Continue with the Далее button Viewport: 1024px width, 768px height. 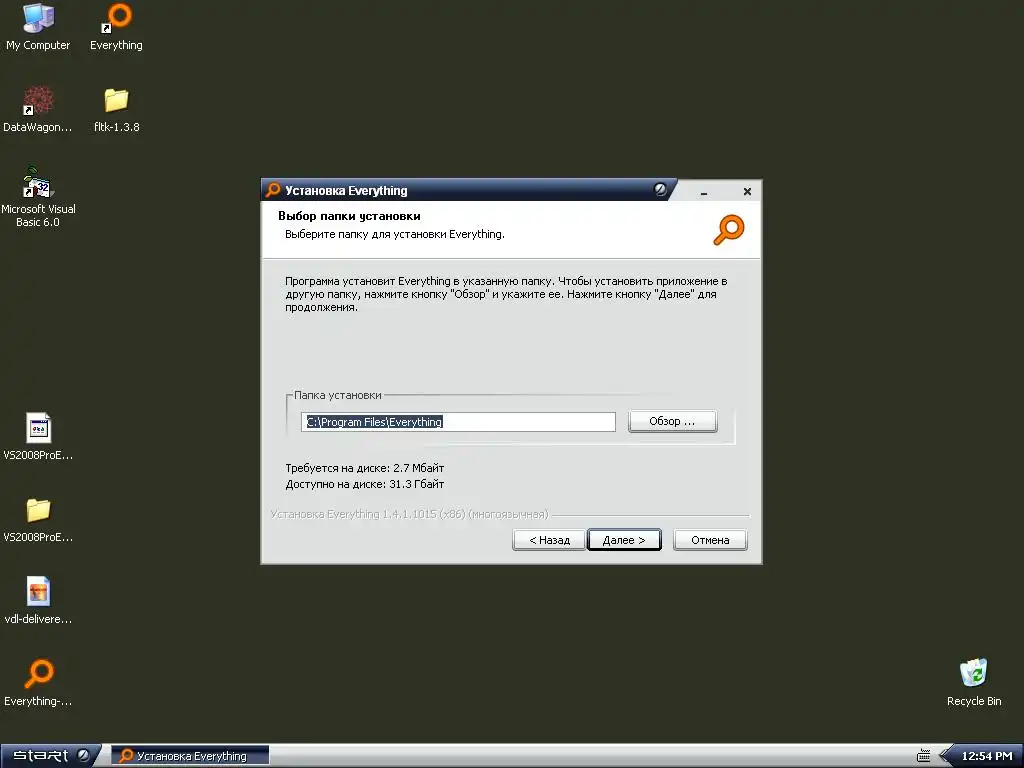[624, 540]
